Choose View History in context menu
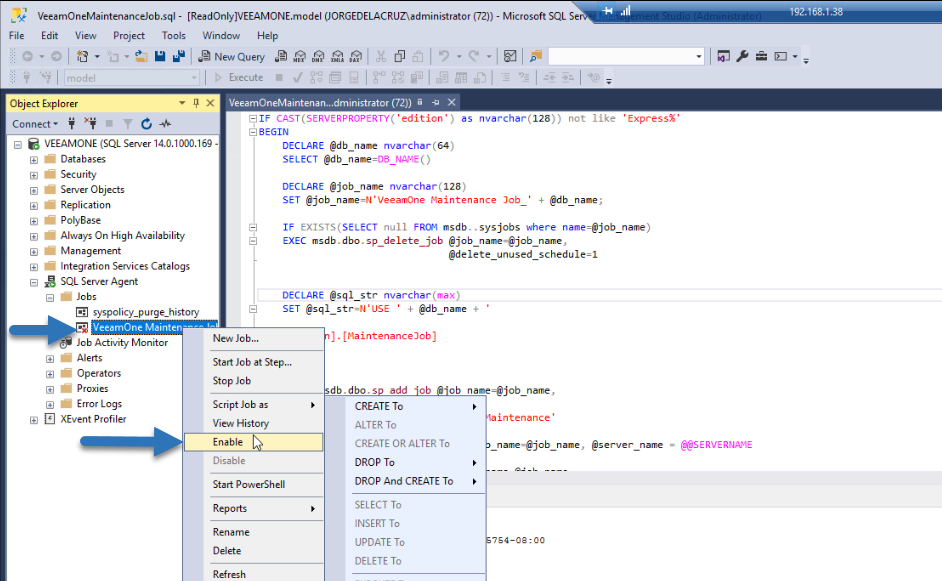 [x=254, y=424]
